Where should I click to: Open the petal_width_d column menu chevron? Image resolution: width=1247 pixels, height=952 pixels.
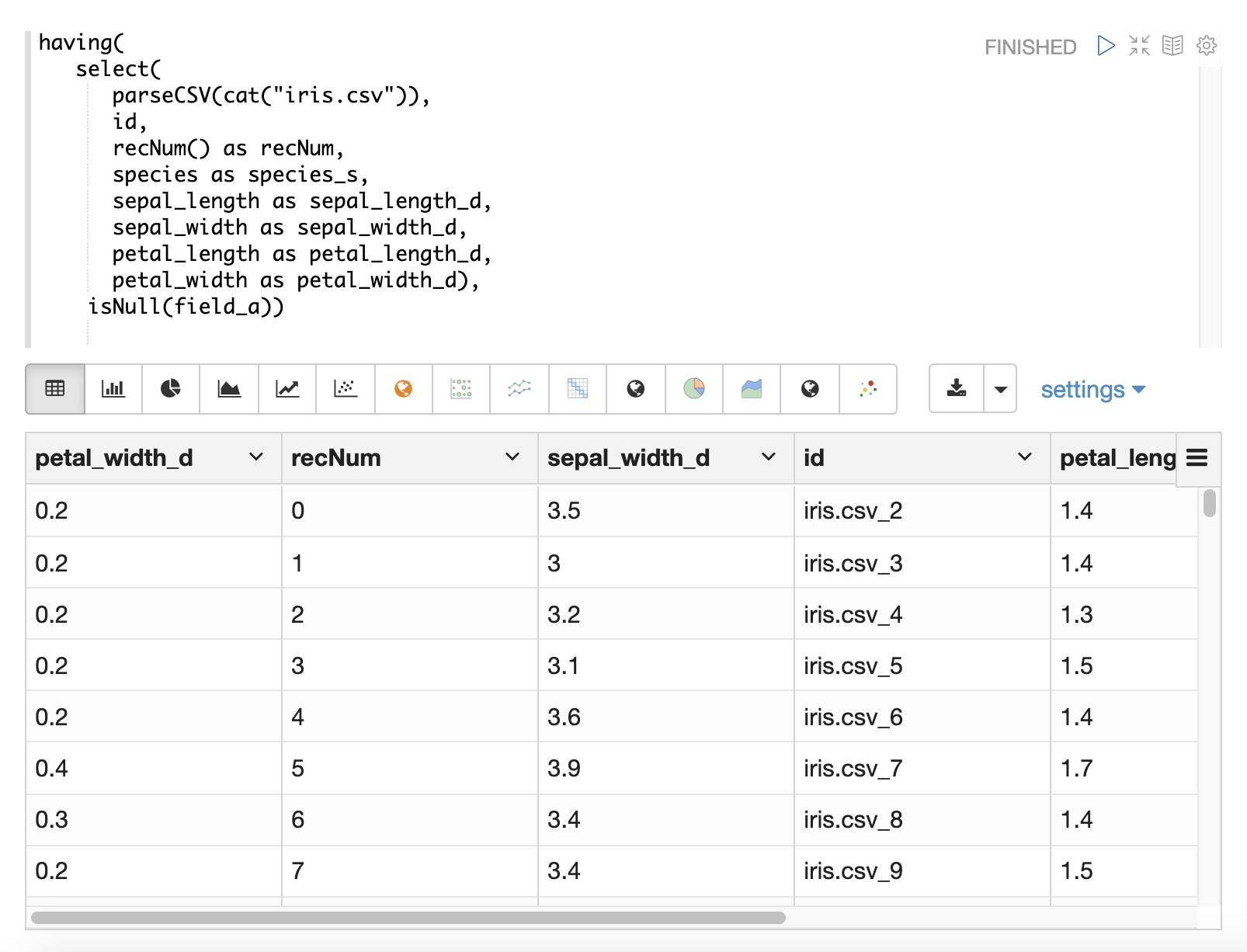(256, 457)
